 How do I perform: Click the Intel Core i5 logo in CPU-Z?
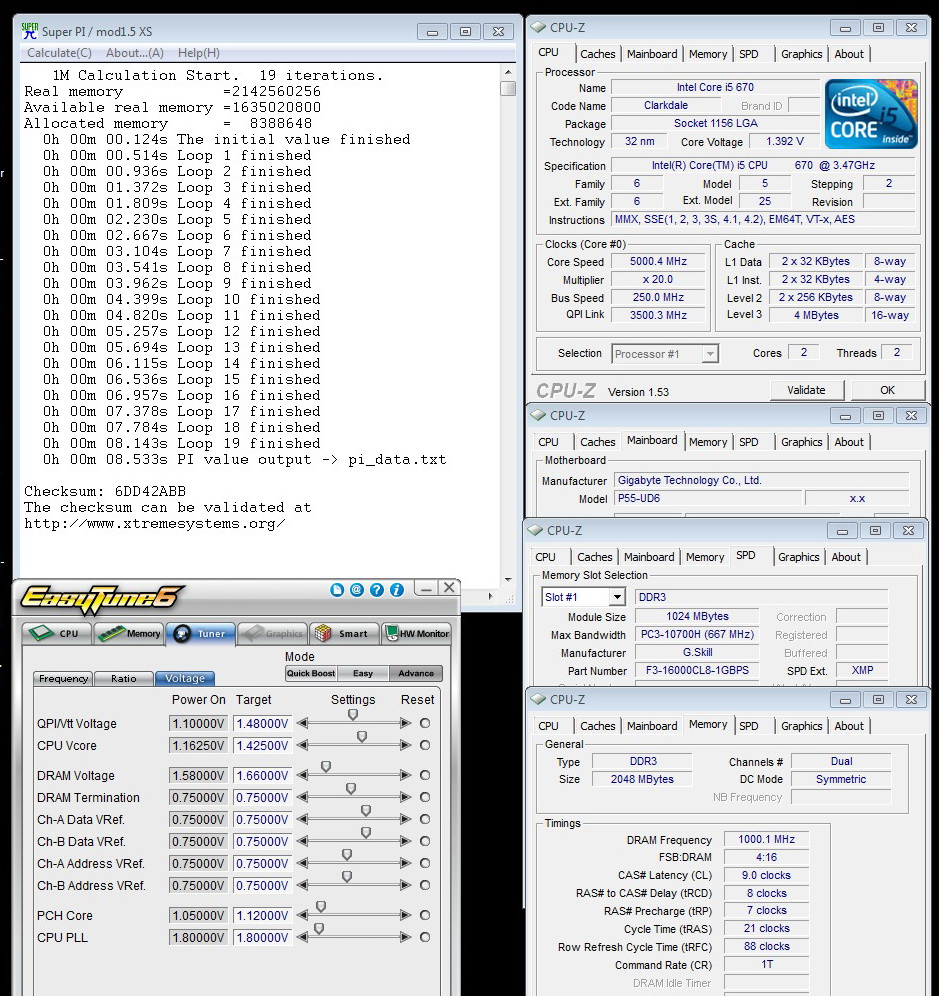pos(871,114)
